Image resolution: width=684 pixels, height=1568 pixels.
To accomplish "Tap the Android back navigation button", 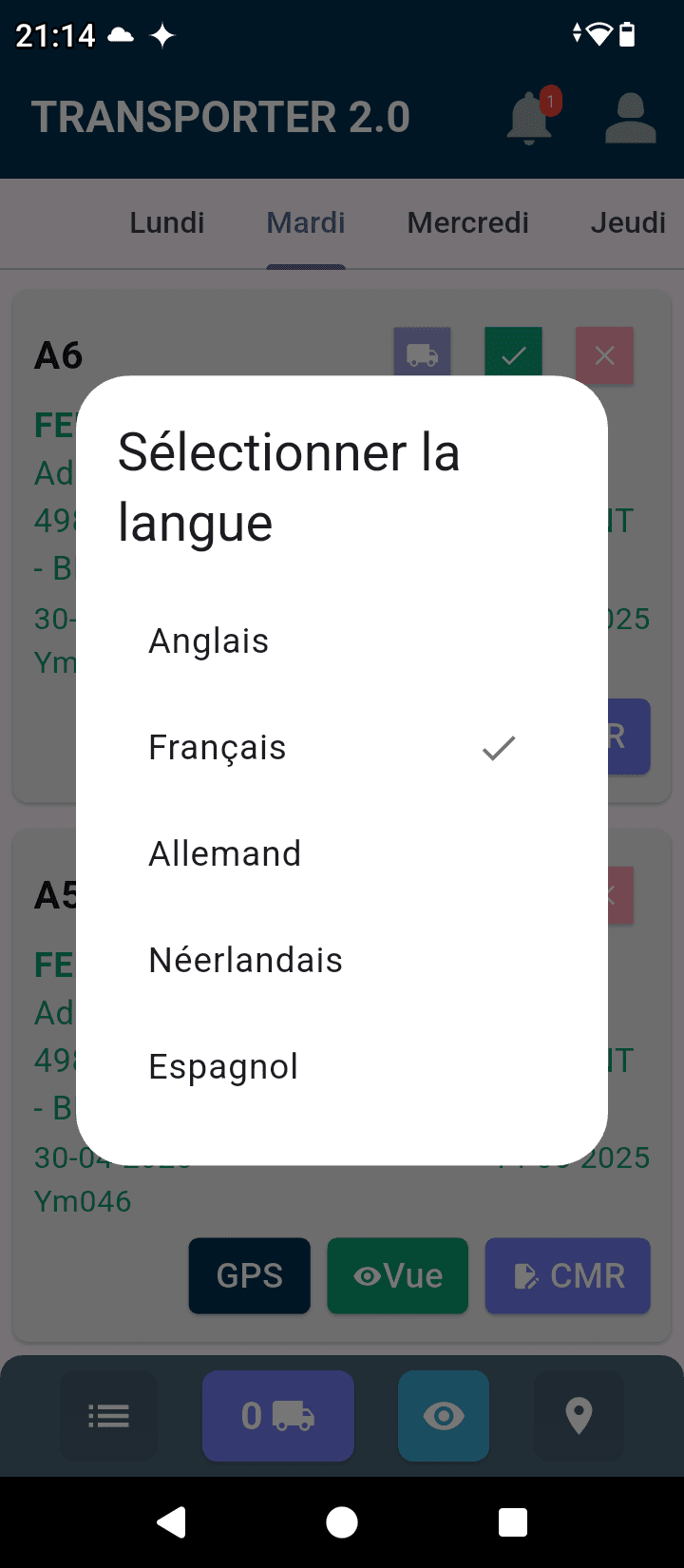I will click(171, 1522).
